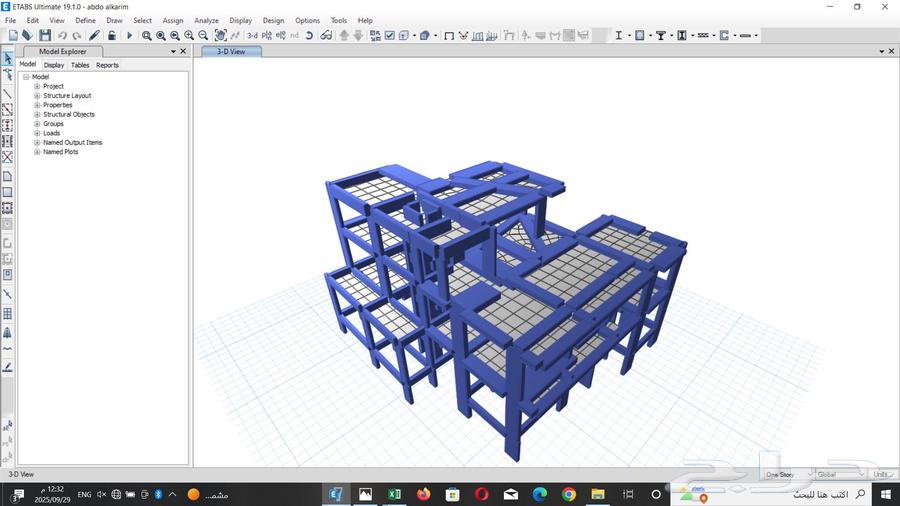Click the Undo arrow icon
The image size is (900, 506).
[62, 35]
